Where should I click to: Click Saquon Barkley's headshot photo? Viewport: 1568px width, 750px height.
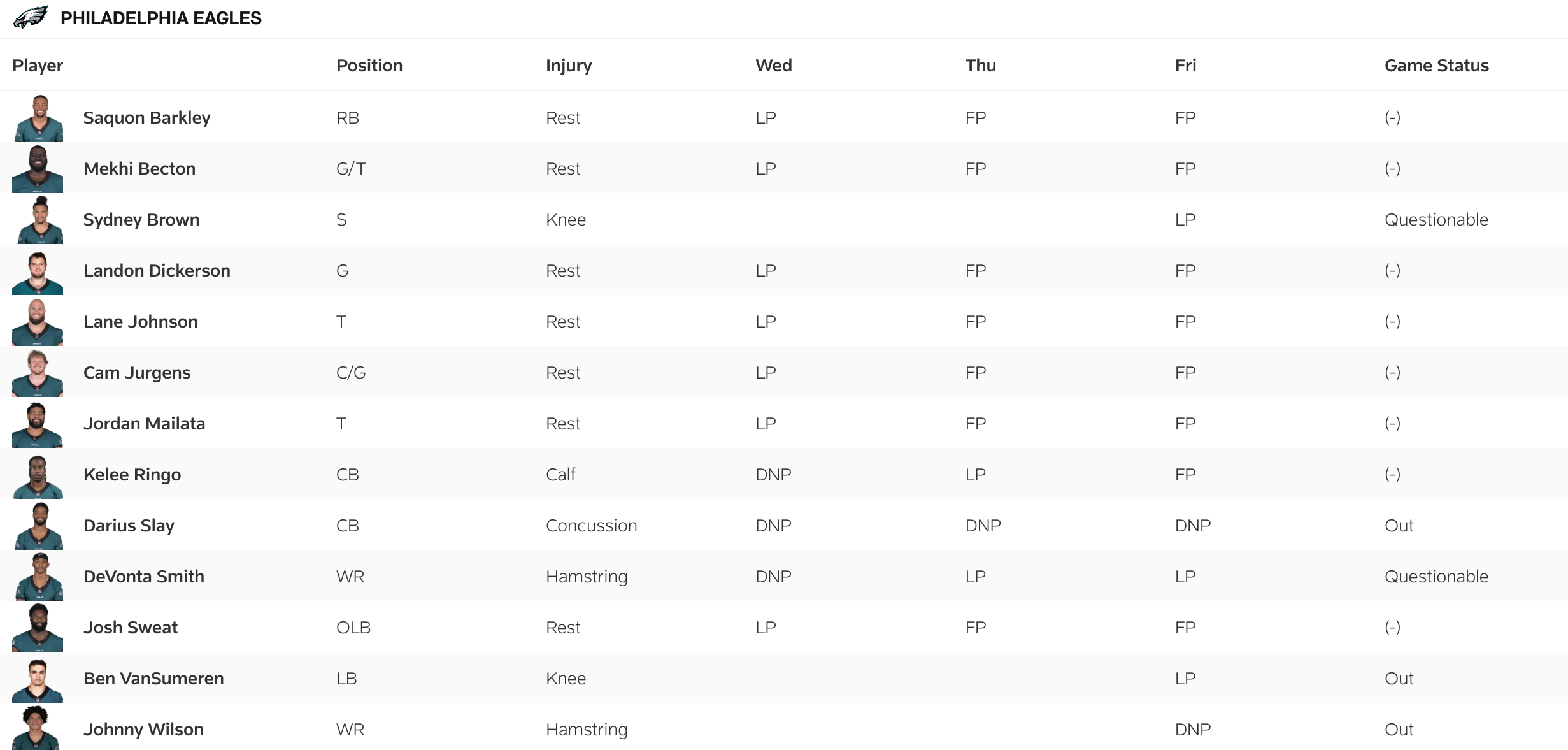(x=38, y=118)
